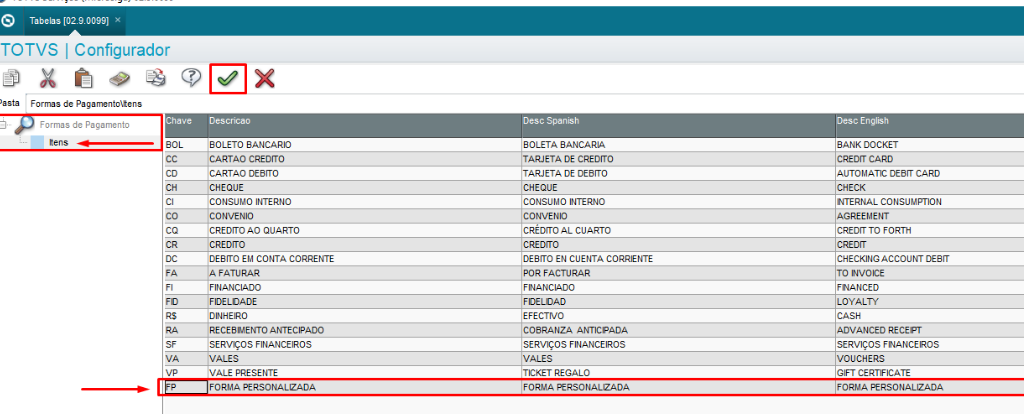
Task: Confirm with the green checkmark button
Action: [227, 79]
